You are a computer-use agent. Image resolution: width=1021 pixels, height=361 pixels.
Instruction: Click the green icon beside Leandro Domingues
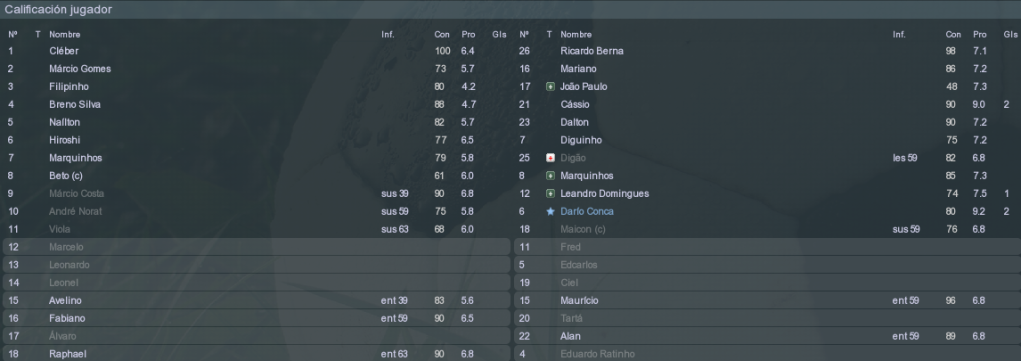point(550,194)
